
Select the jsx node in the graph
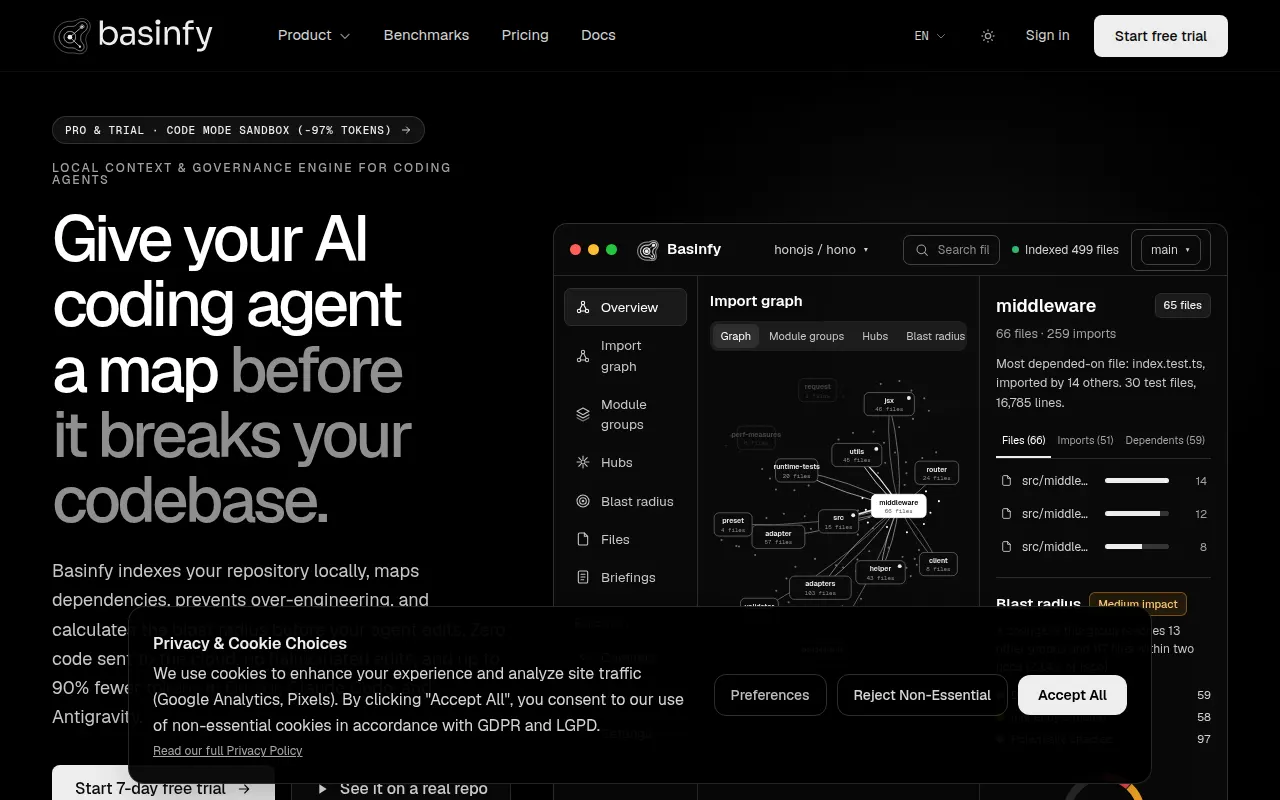click(889, 404)
